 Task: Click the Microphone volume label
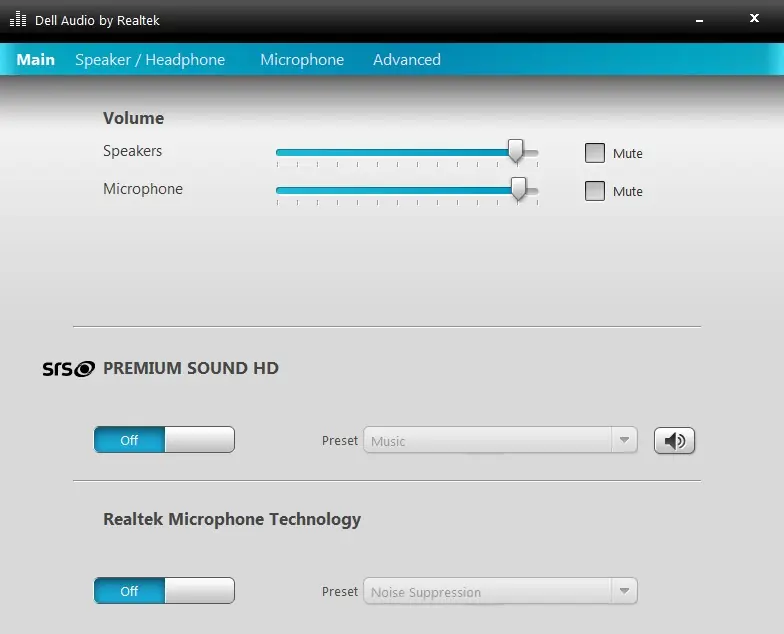point(143,189)
